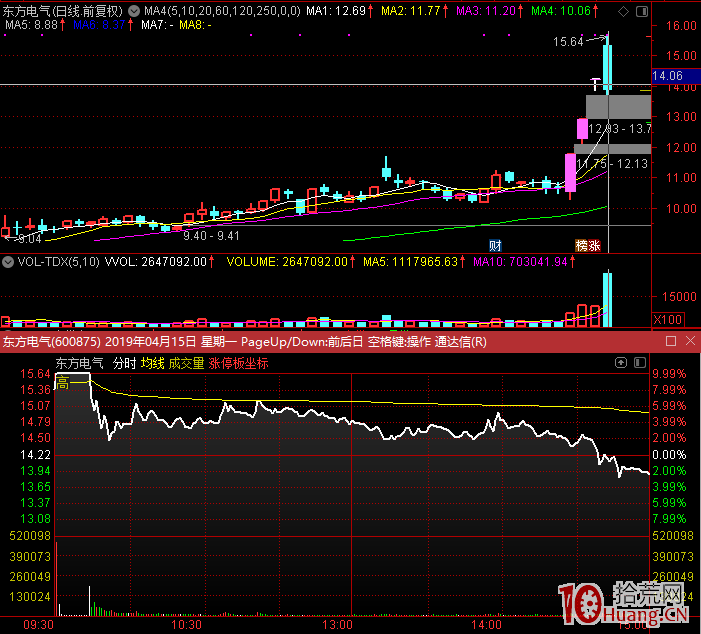Image resolution: width=701 pixels, height=634 pixels.
Task: Click the 9.40 - 9.41 gap annotation
Action: 211,236
